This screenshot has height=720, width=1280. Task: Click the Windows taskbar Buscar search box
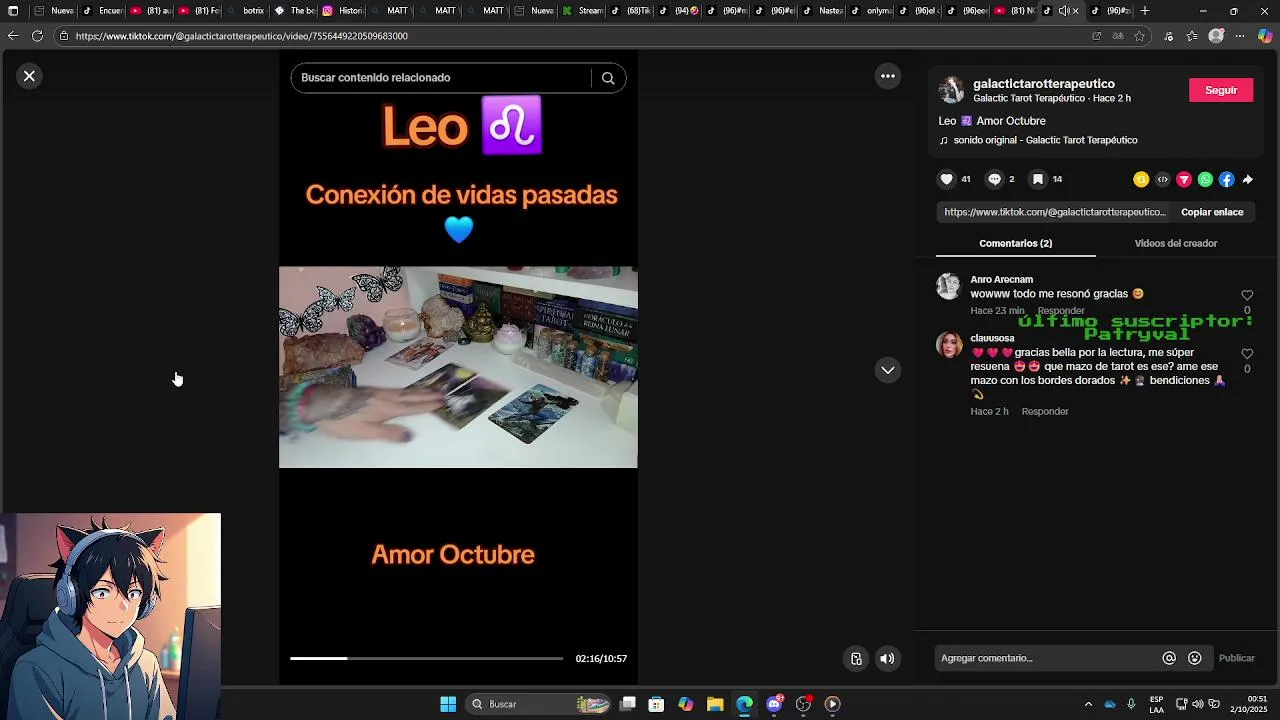click(x=539, y=704)
